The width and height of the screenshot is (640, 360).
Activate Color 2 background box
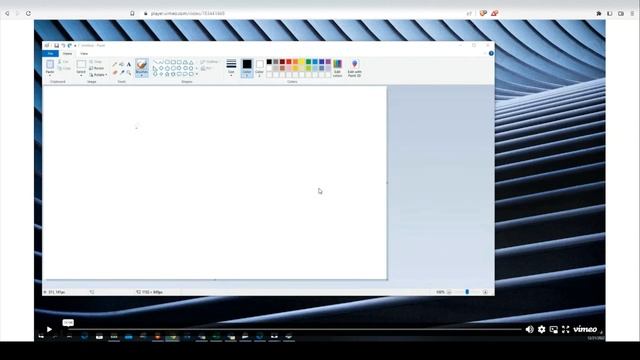tap(259, 68)
